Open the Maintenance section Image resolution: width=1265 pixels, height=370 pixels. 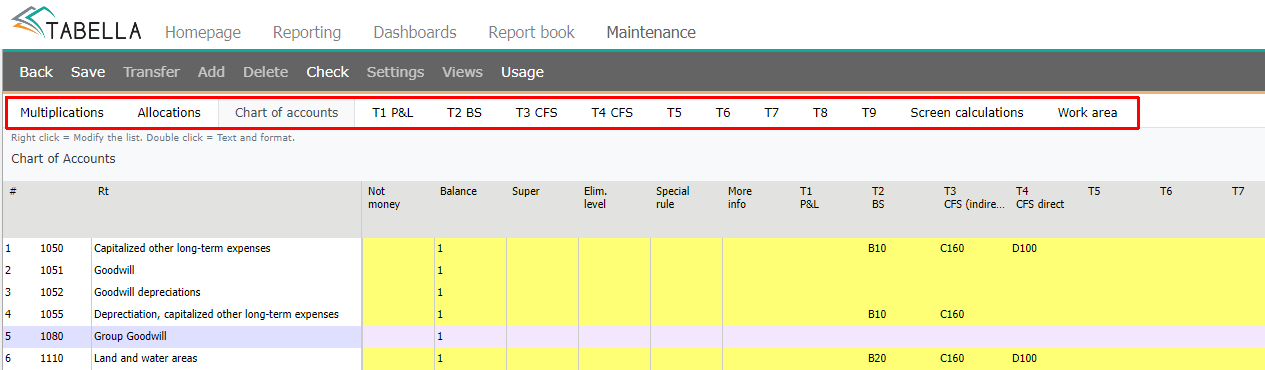pos(651,32)
